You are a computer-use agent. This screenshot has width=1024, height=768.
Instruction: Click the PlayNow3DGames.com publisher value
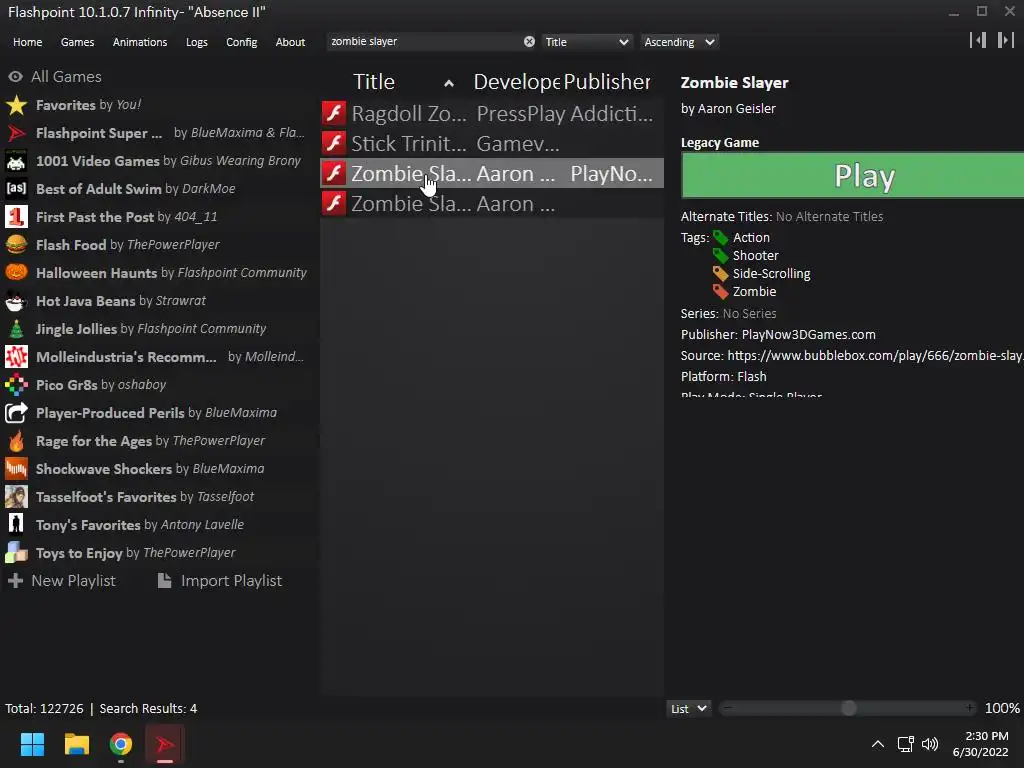pyautogui.click(x=808, y=334)
